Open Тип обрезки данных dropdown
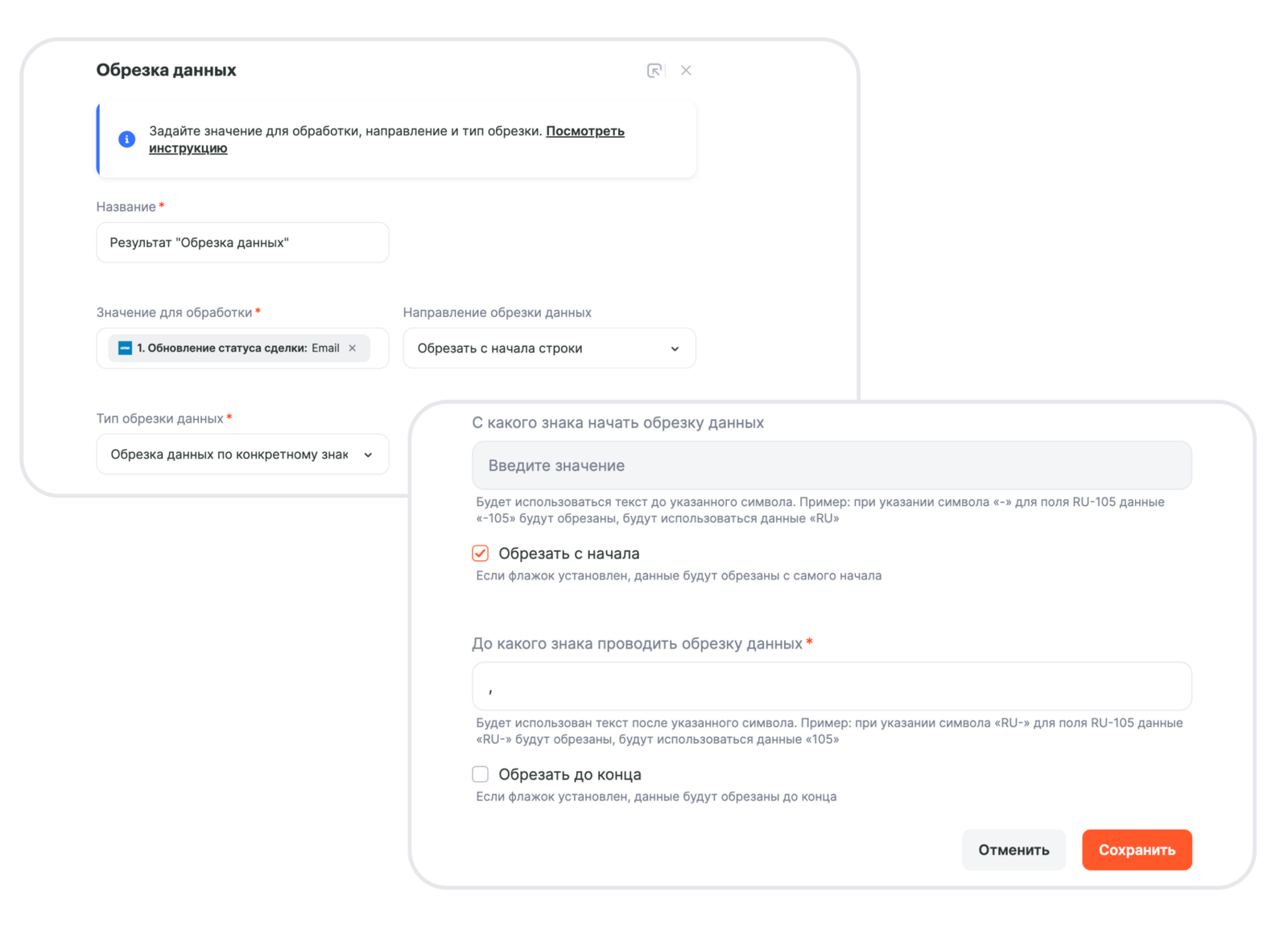This screenshot has width=1288, height=927. [x=229, y=455]
